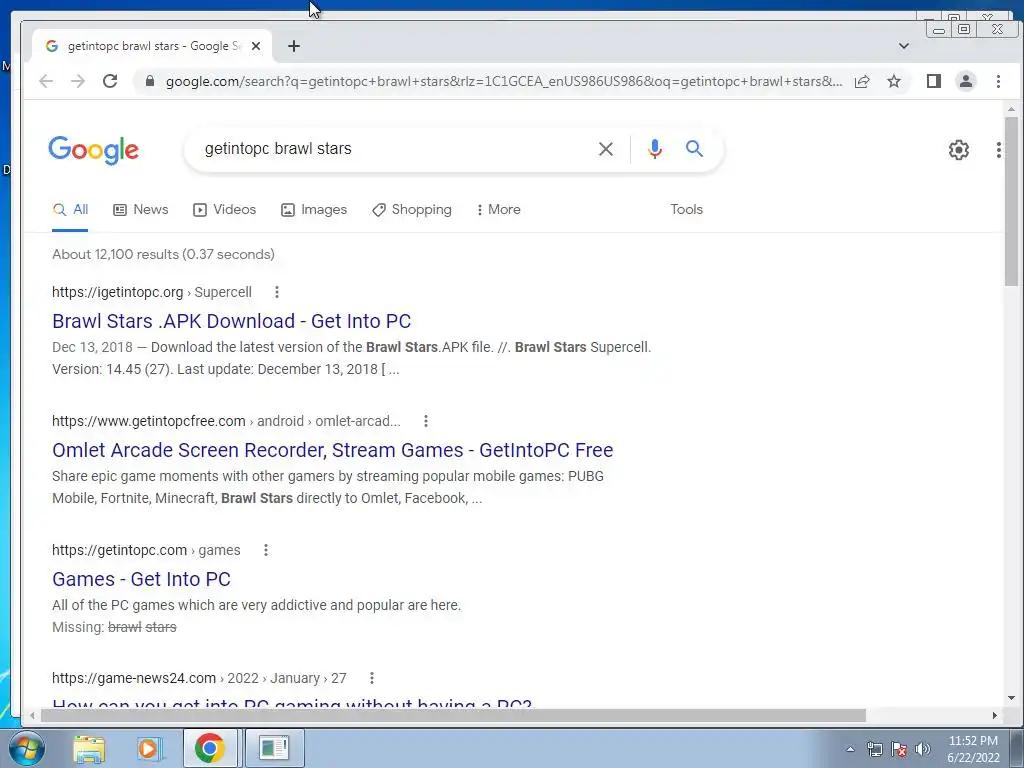The image size is (1024, 768).
Task: Click scroll right arrow on horizontal scrollbar
Action: click(x=994, y=716)
